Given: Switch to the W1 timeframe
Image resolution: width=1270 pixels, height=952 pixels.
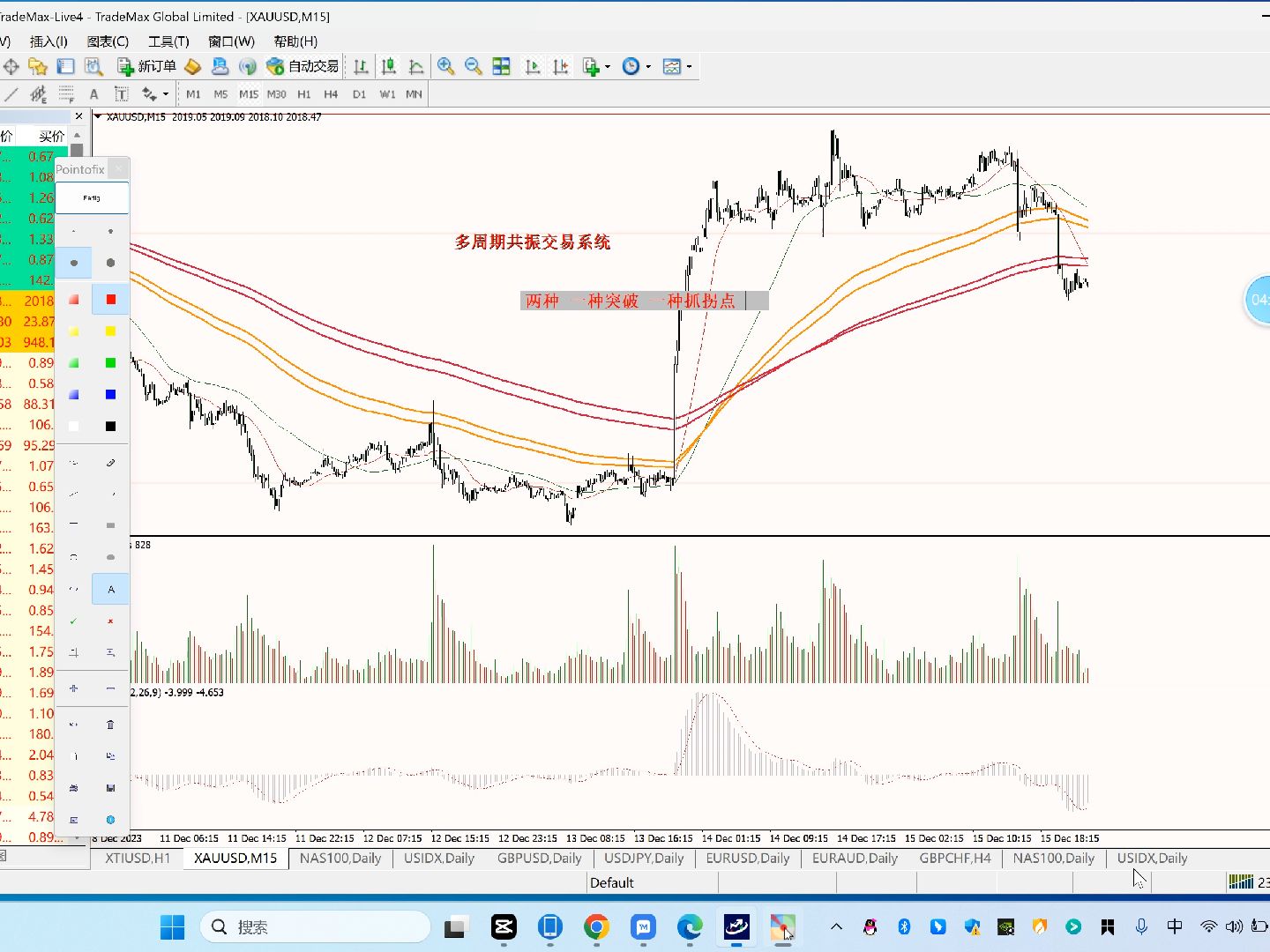Looking at the screenshot, I should point(387,94).
